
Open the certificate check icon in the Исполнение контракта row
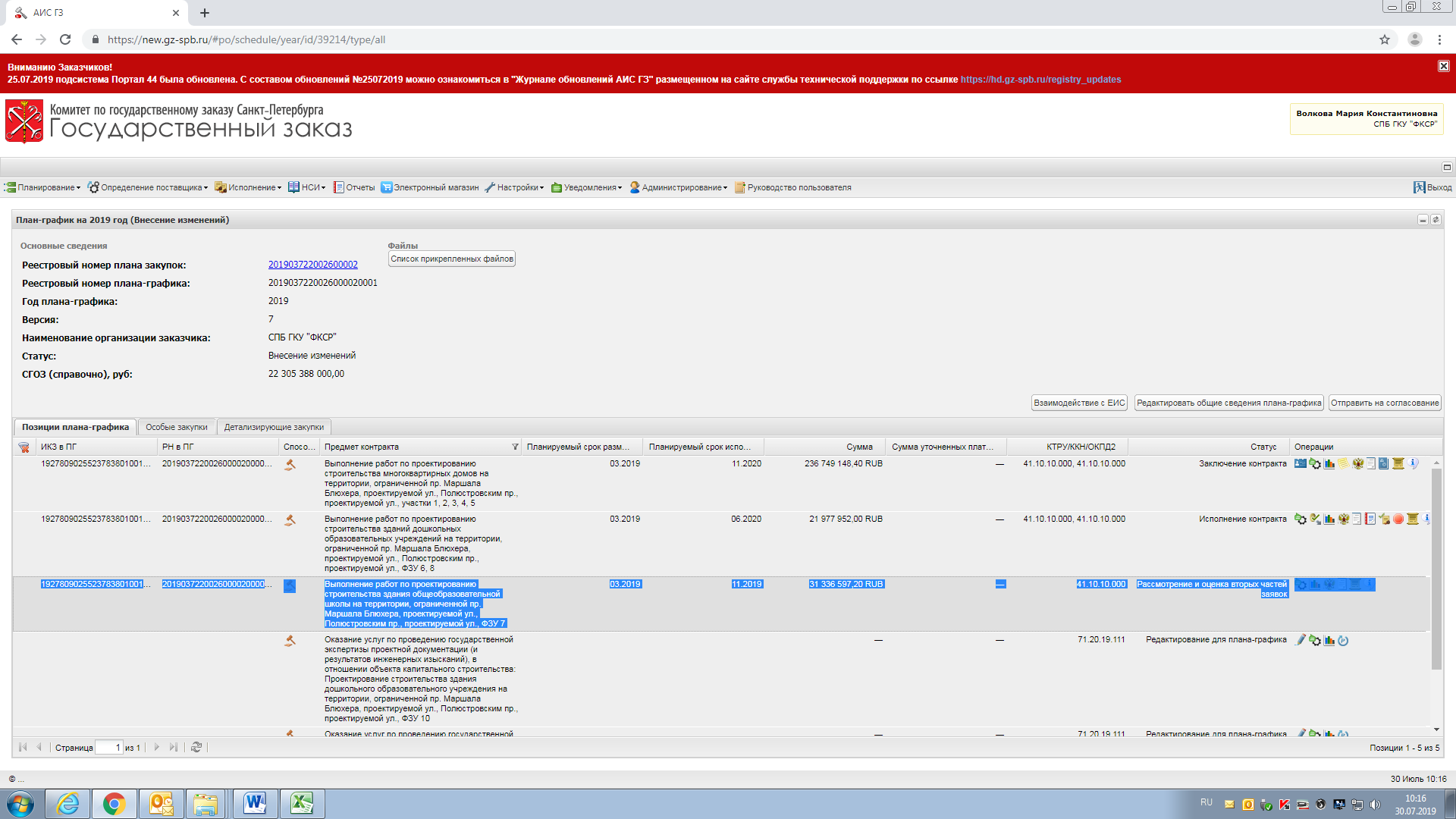tap(1385, 519)
